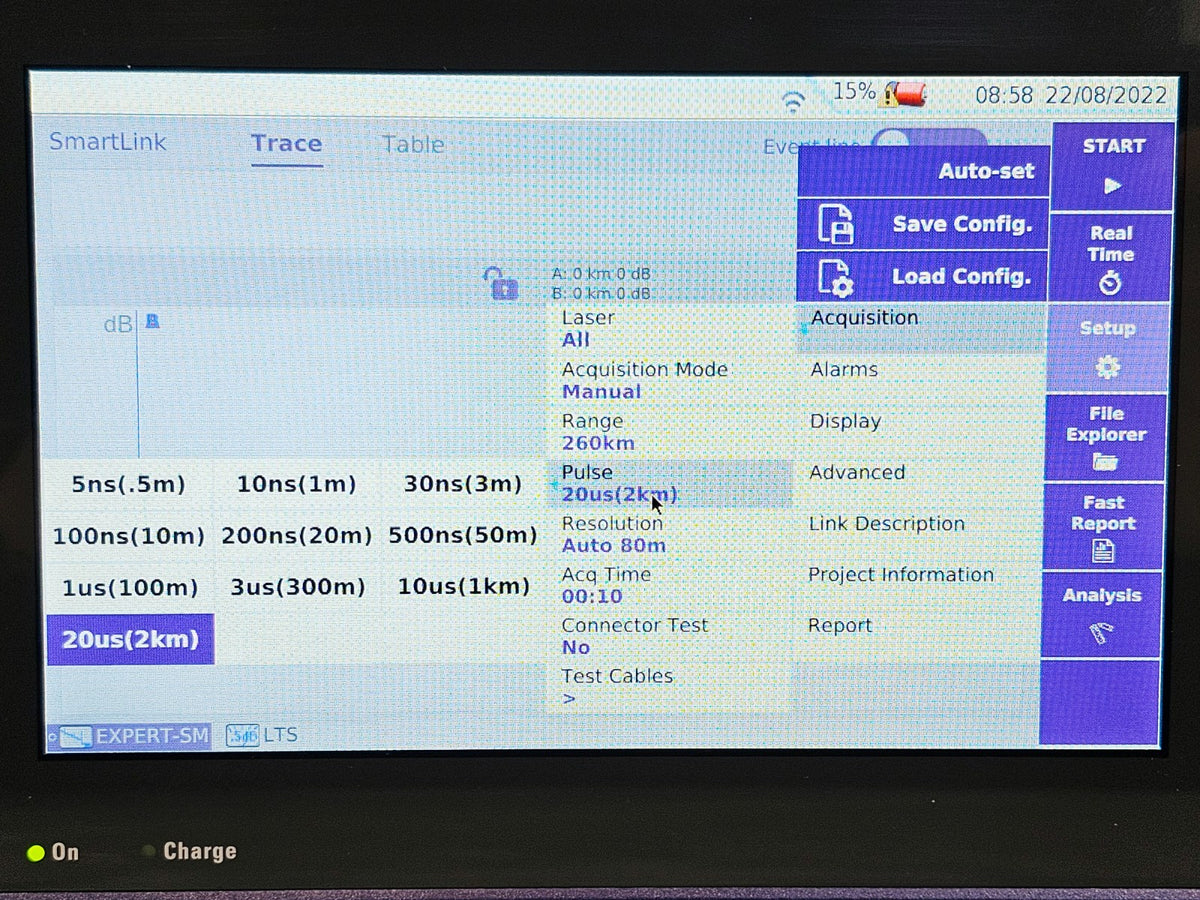Image resolution: width=1200 pixels, height=900 pixels.
Task: Switch to the Table tab
Action: [413, 145]
